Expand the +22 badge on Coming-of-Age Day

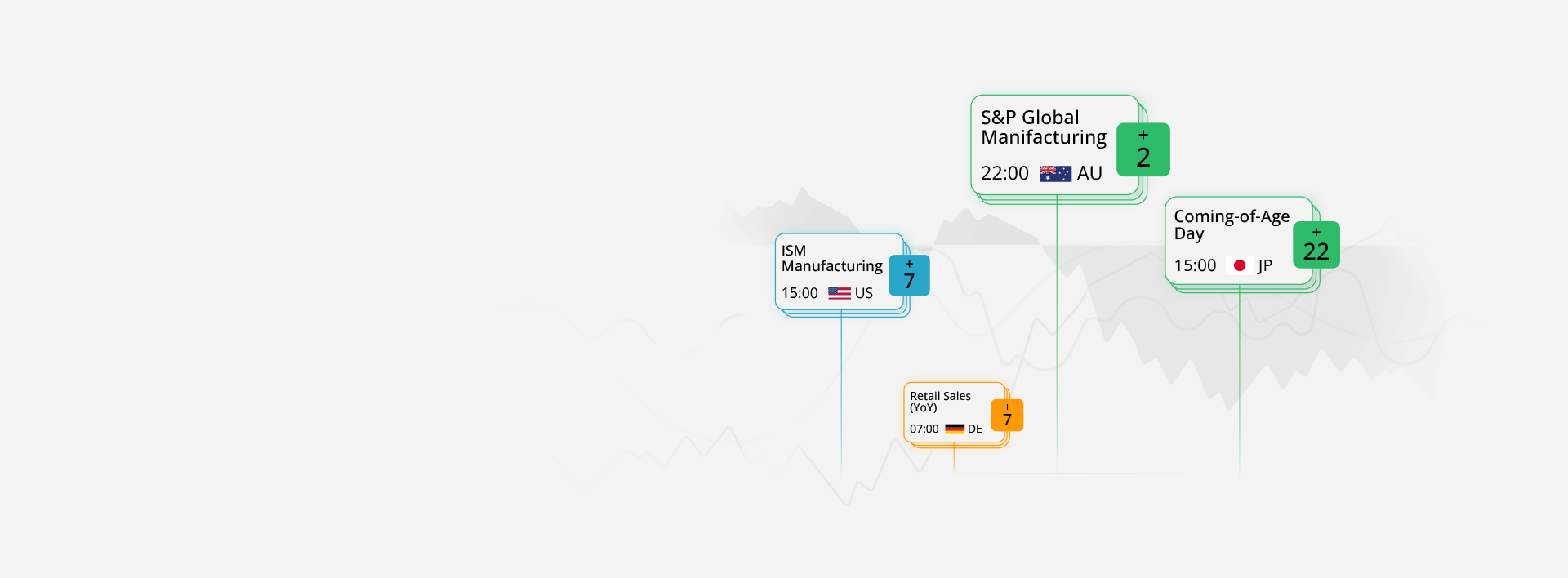tap(1316, 245)
